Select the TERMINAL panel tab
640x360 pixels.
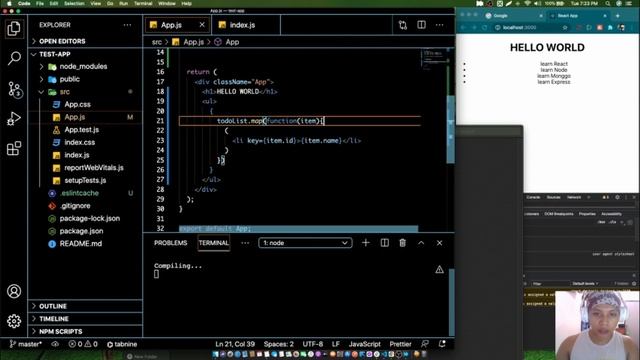point(213,243)
